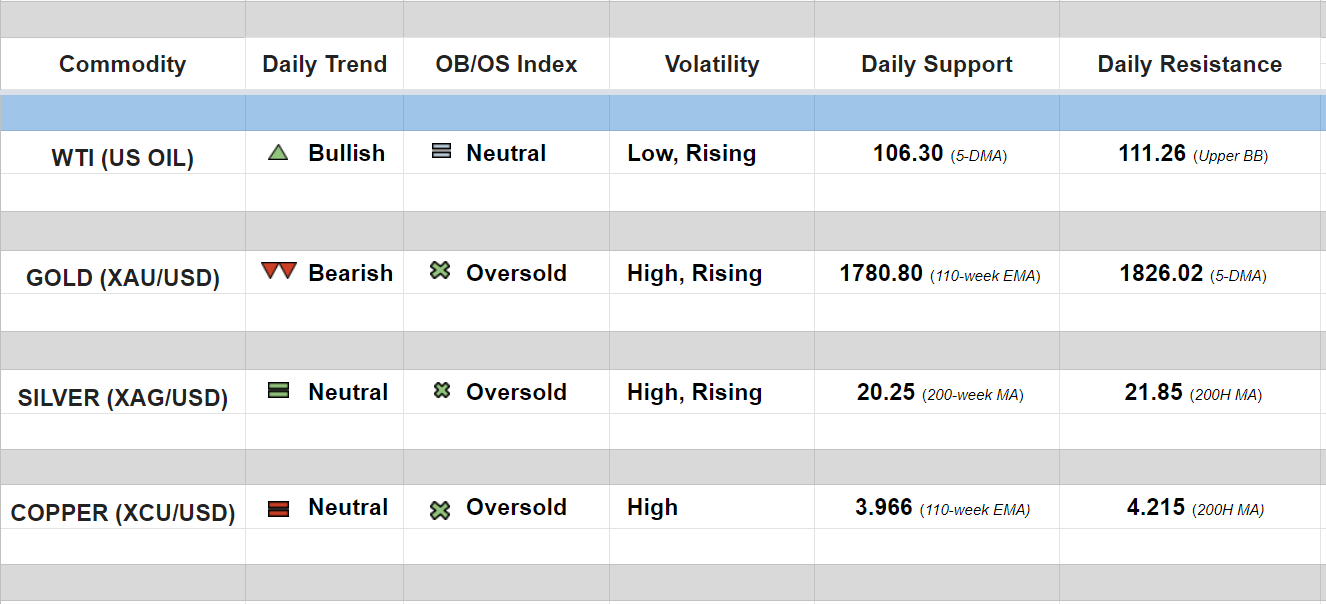
Task: Click the red double-arrow bearish icon for Gold
Action: 278,271
